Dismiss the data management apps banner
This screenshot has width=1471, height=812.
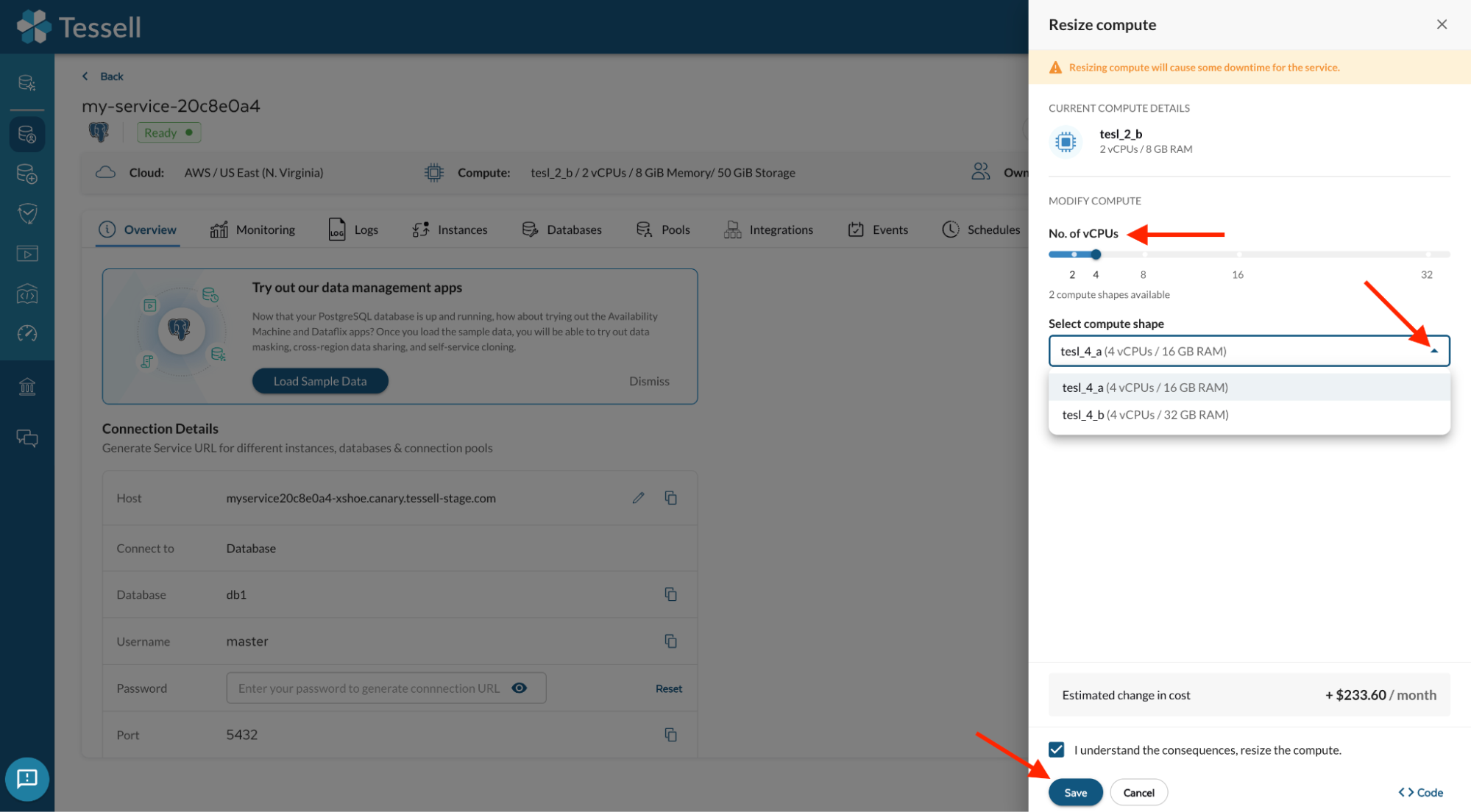click(649, 381)
